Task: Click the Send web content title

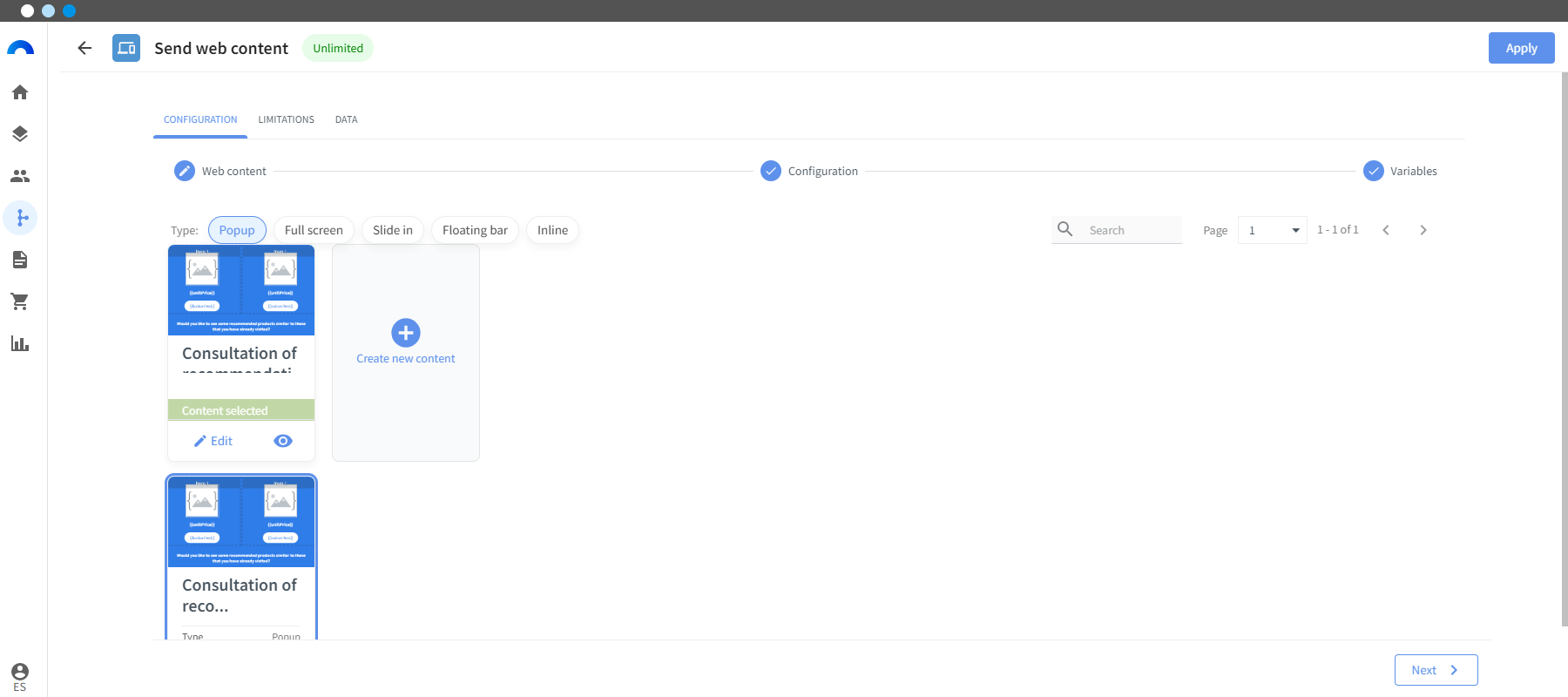Action: [x=221, y=48]
